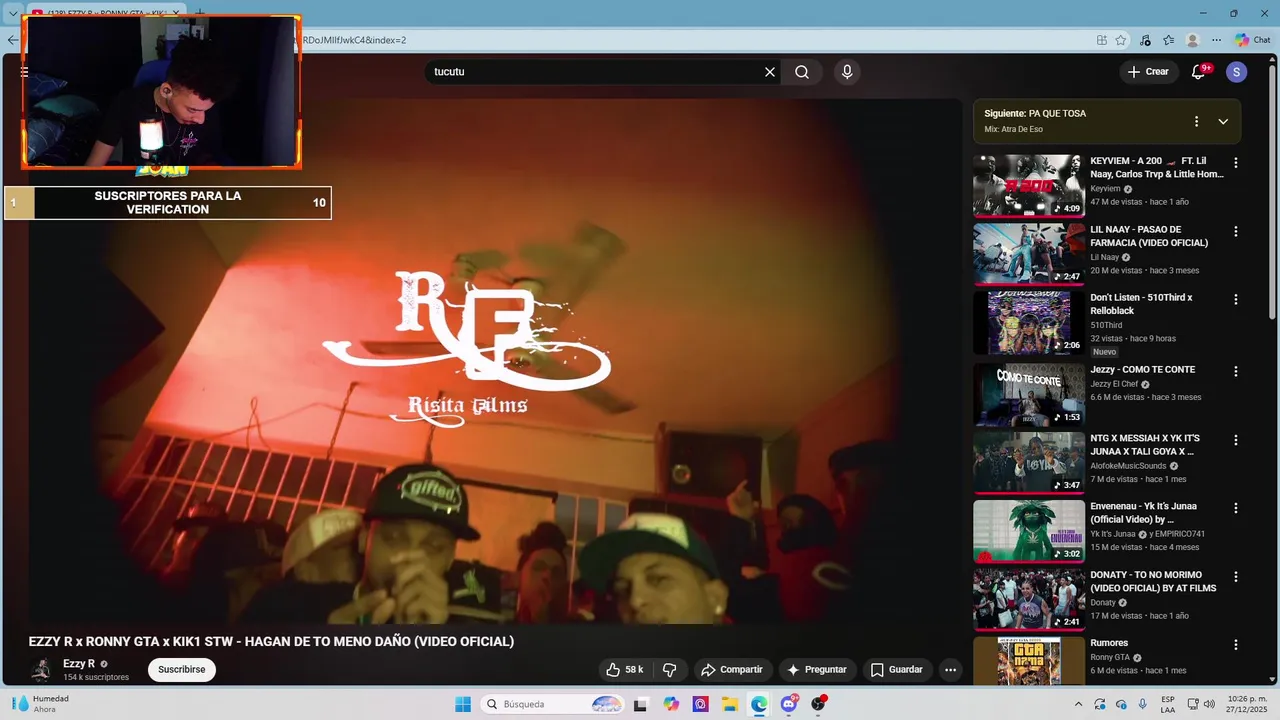
Task: Open the Humedad weather widget
Action: click(x=40, y=704)
